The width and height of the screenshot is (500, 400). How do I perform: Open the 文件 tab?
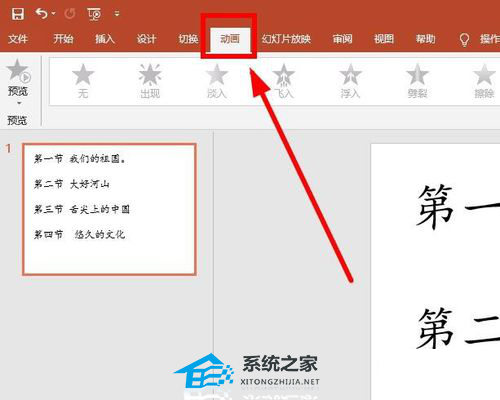coord(18,39)
